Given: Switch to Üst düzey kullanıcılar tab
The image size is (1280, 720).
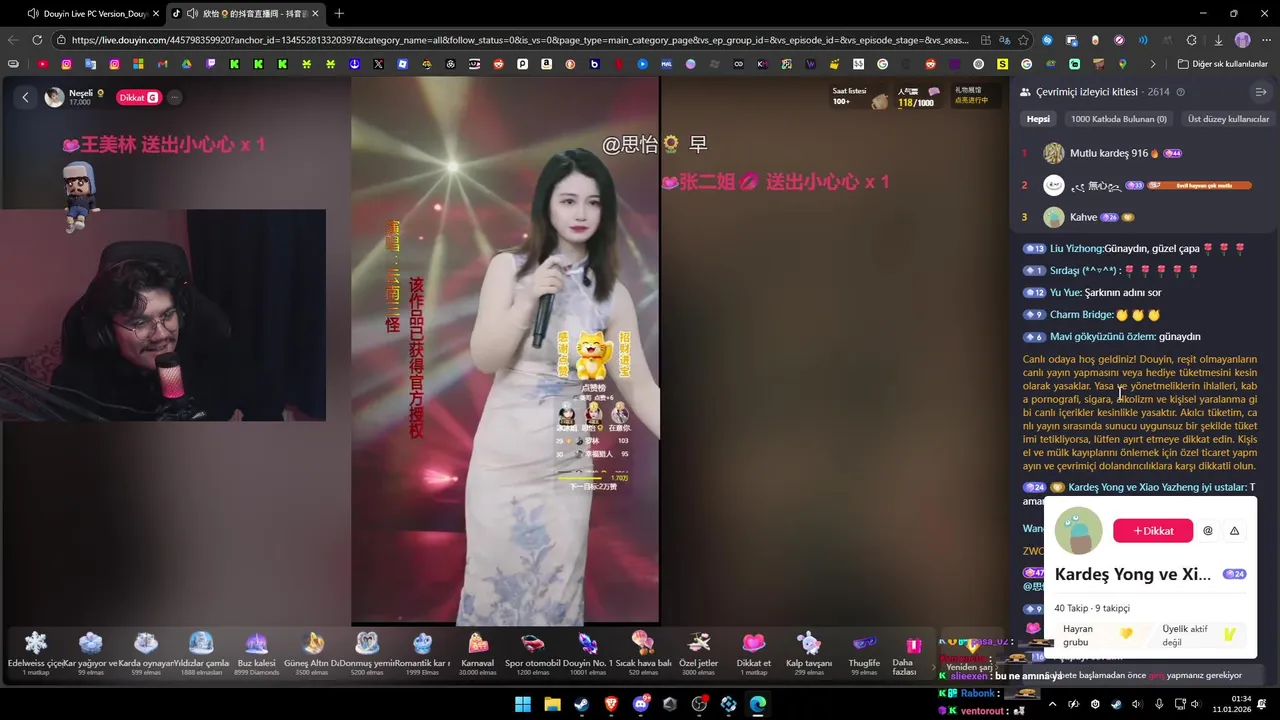Looking at the screenshot, I should pyautogui.click(x=1228, y=119).
